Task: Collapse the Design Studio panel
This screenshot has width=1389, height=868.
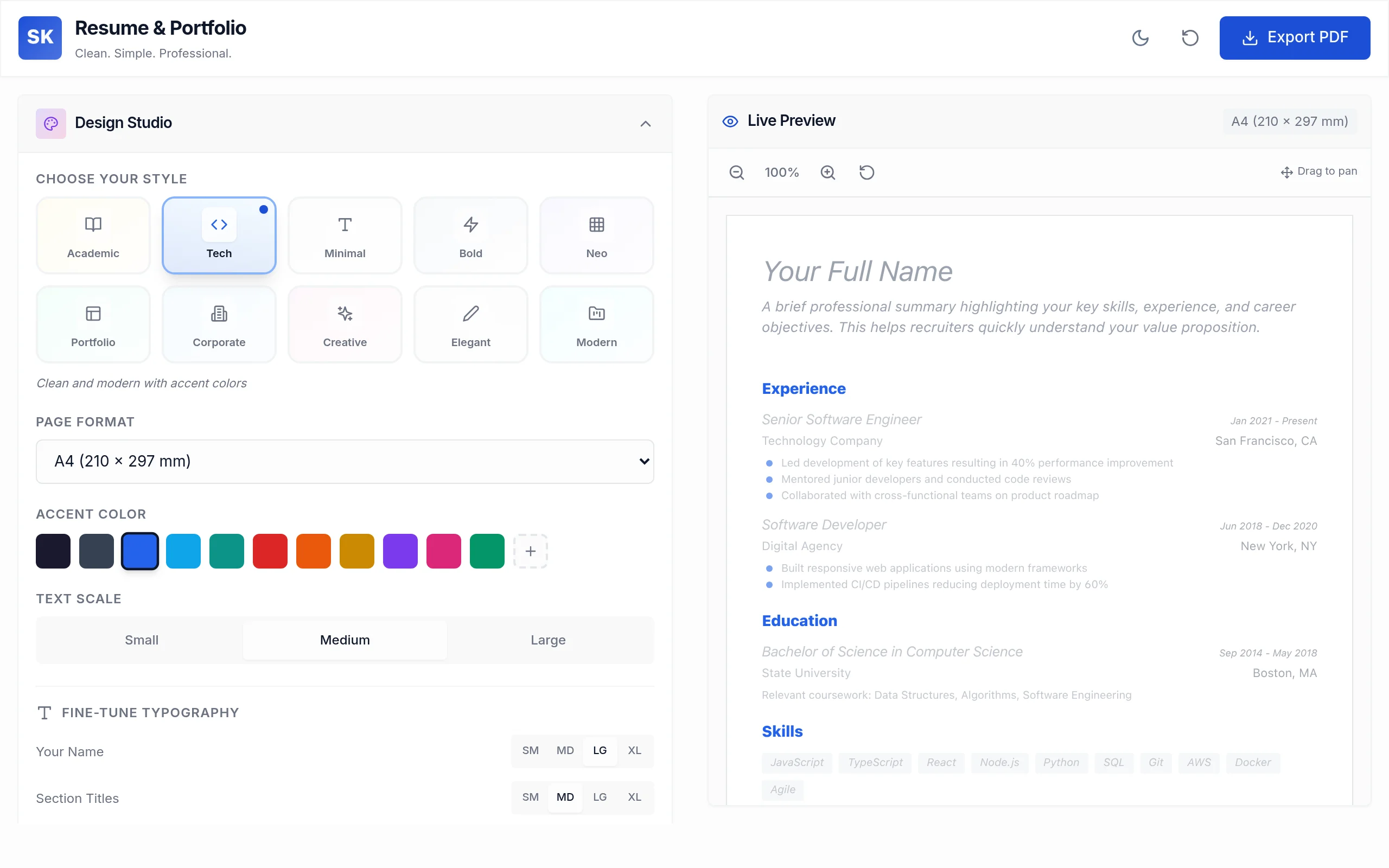Action: point(645,124)
